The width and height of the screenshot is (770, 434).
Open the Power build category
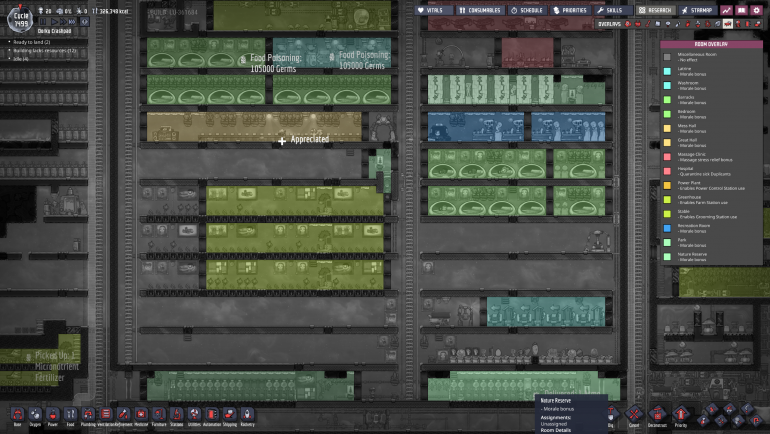point(53,415)
